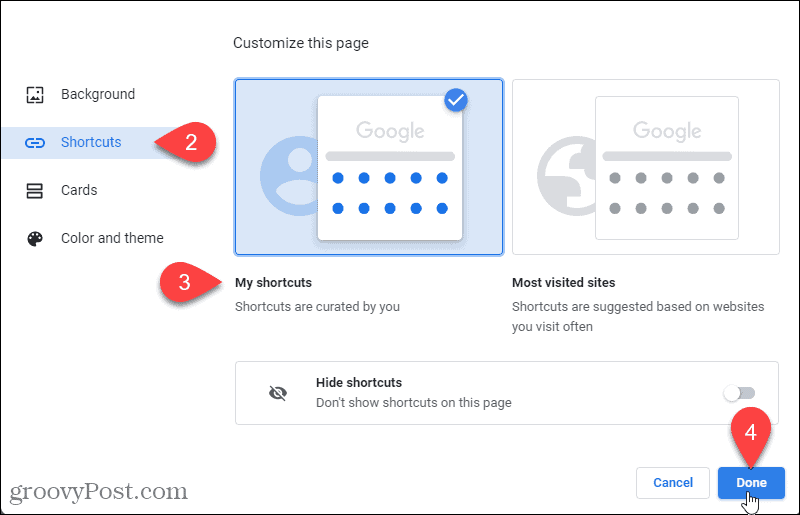Click the 'Hide shortcuts' heading

tap(359, 383)
